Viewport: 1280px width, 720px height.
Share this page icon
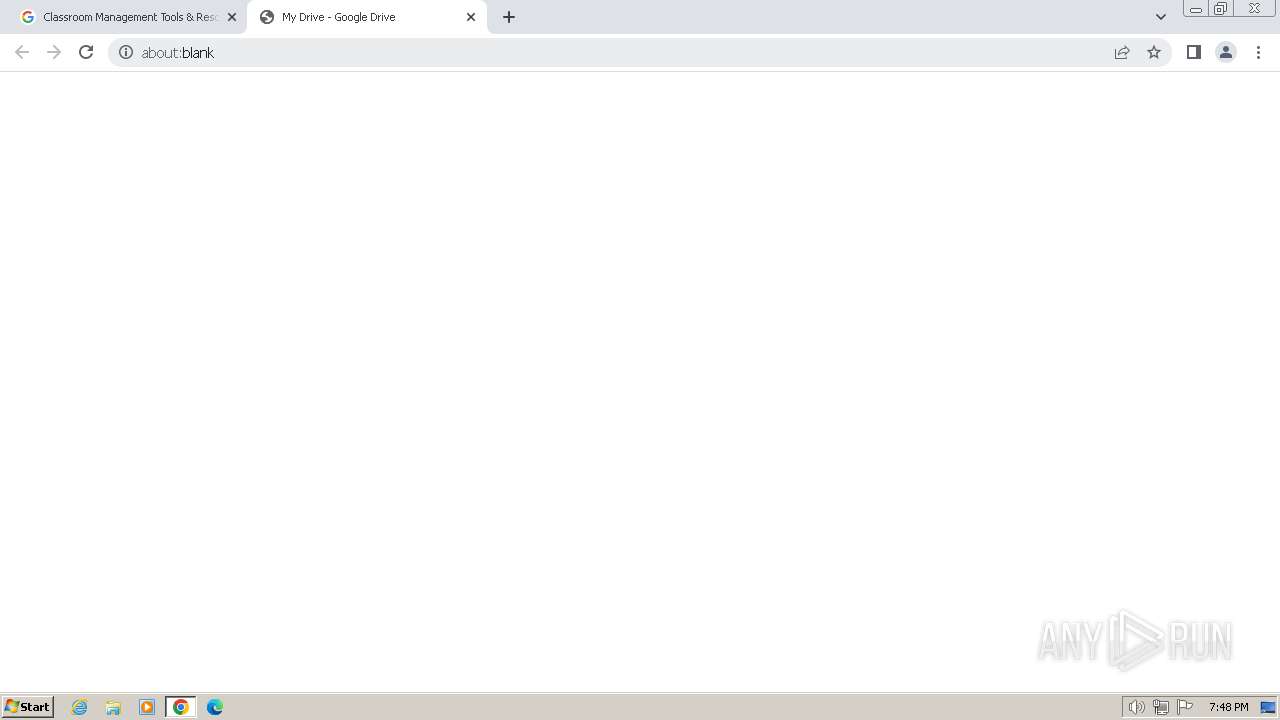1122,52
